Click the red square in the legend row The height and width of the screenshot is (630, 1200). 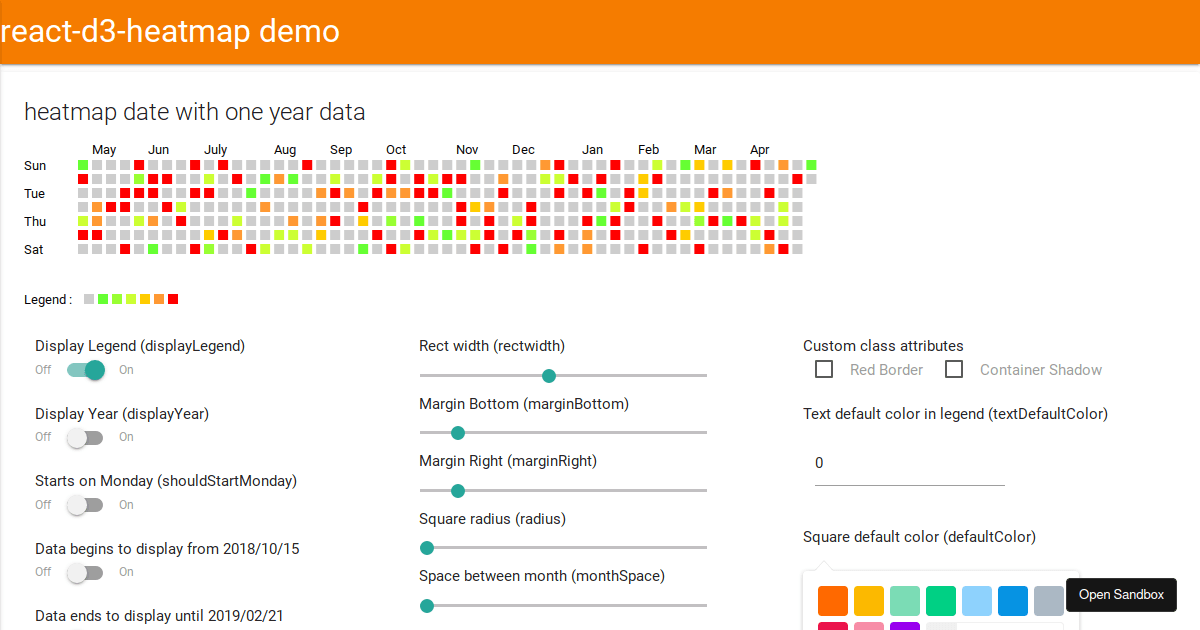pyautogui.click(x=172, y=298)
